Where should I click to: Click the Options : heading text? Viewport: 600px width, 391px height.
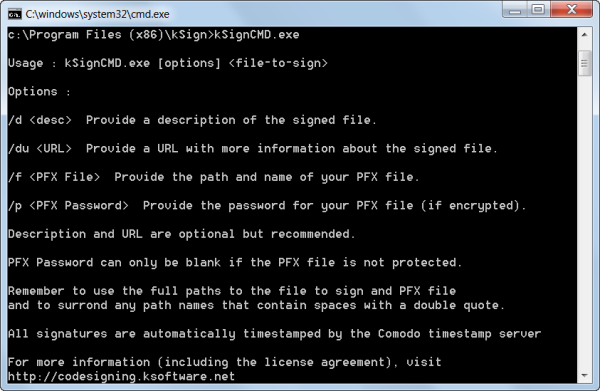tap(39, 92)
